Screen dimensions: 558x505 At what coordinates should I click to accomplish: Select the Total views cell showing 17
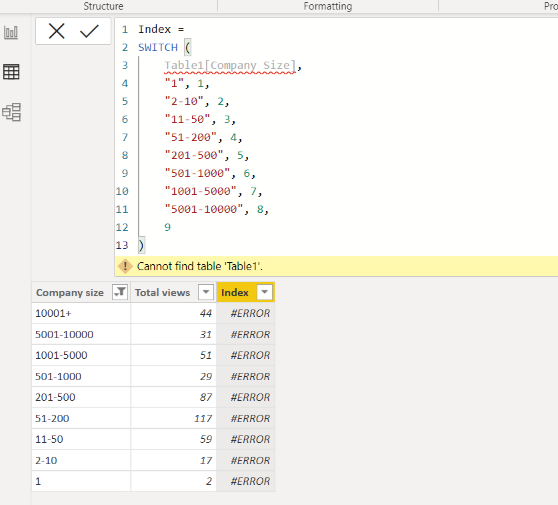pyautogui.click(x=174, y=460)
